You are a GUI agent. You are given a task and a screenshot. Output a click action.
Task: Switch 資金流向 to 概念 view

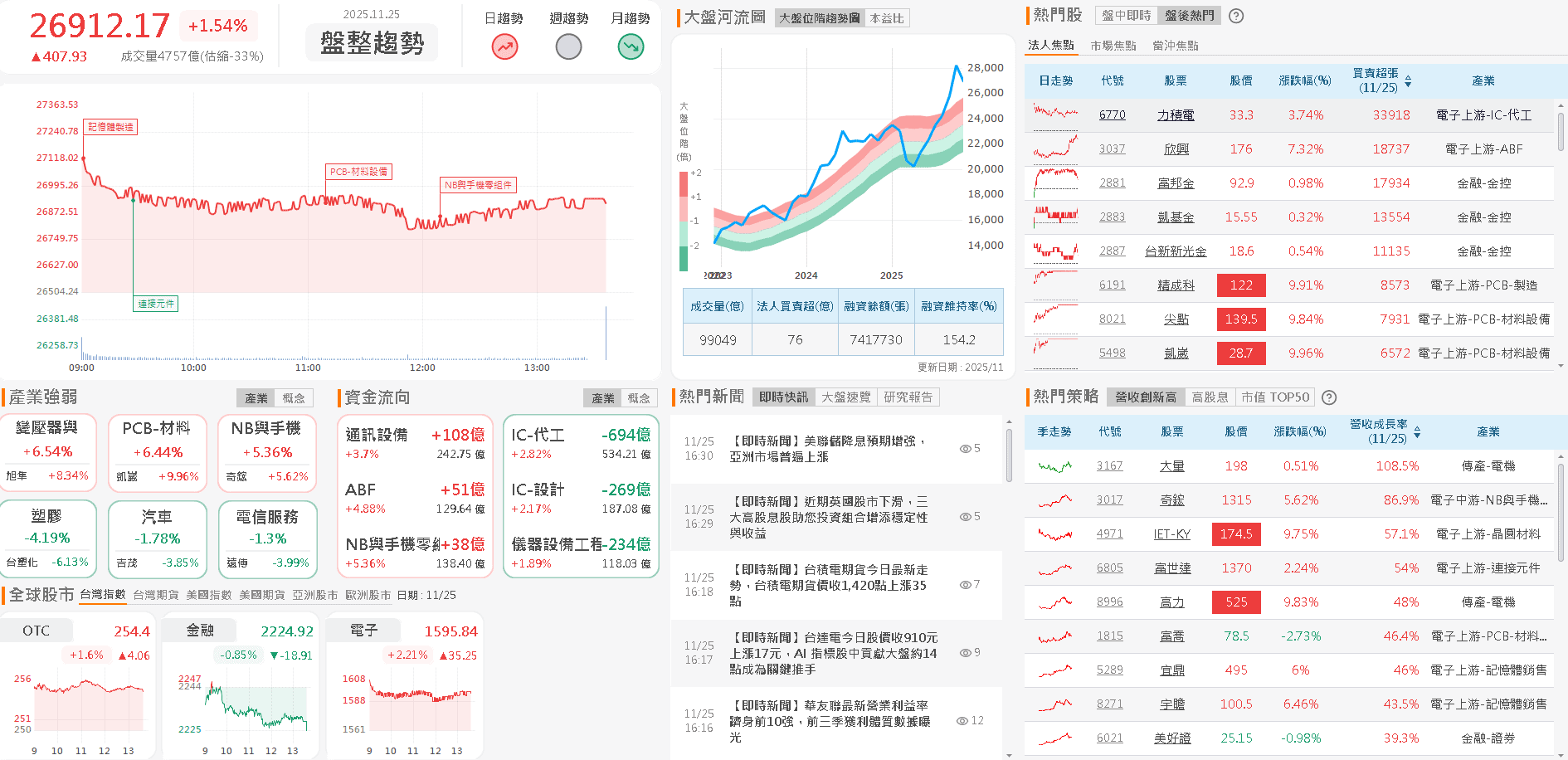click(640, 397)
